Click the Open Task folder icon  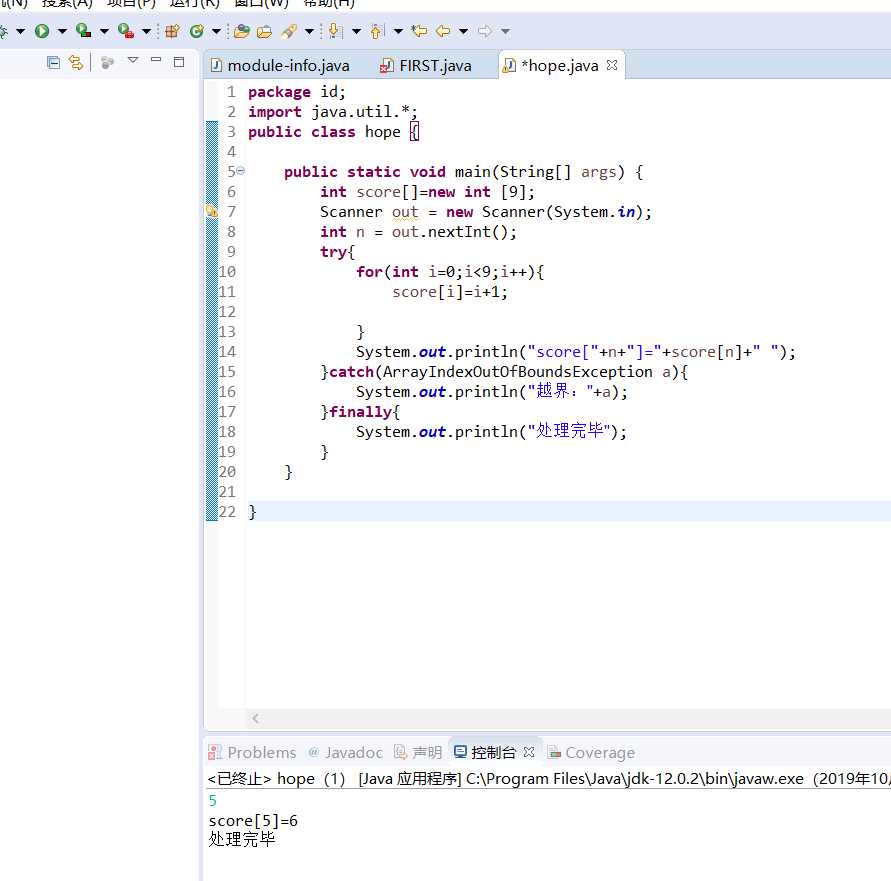[x=264, y=31]
